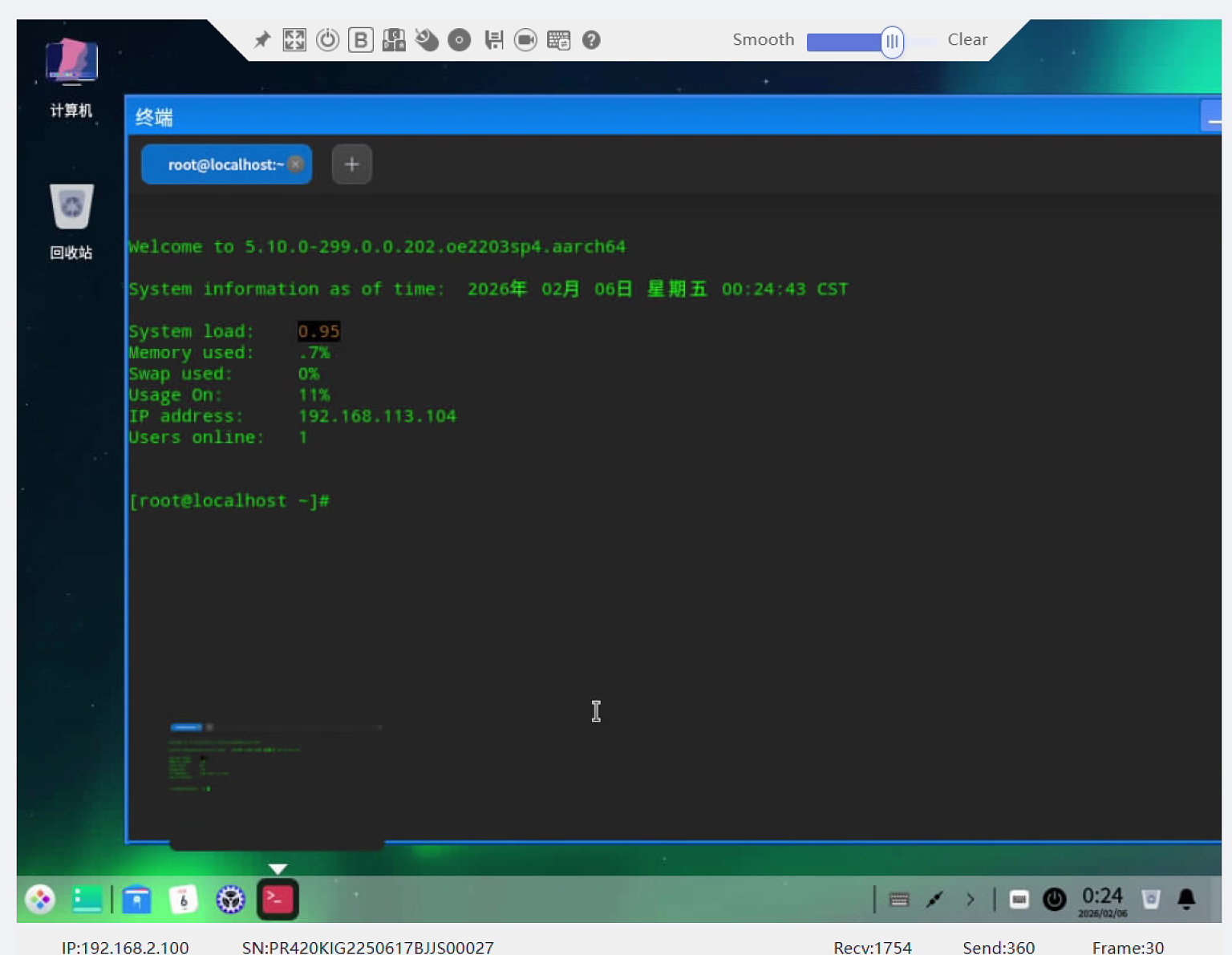Open the control center settings icon
1232x955 pixels.
point(230,900)
